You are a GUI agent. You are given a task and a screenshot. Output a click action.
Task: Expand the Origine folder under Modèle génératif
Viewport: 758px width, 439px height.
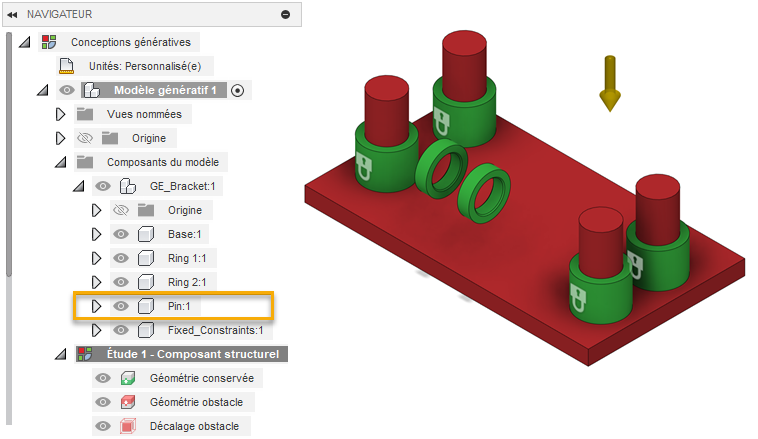[x=60, y=138]
